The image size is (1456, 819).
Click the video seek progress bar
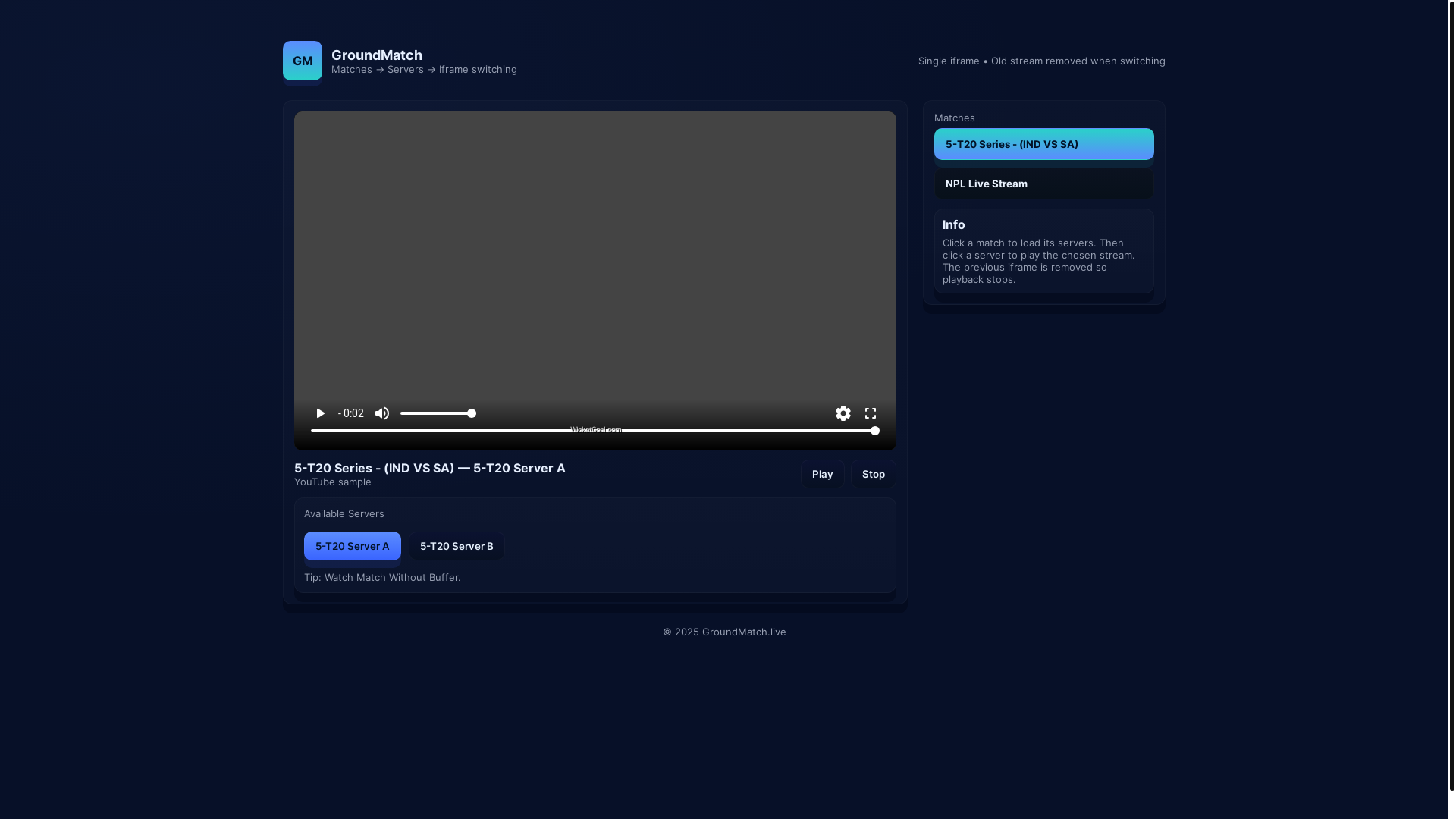coord(595,431)
